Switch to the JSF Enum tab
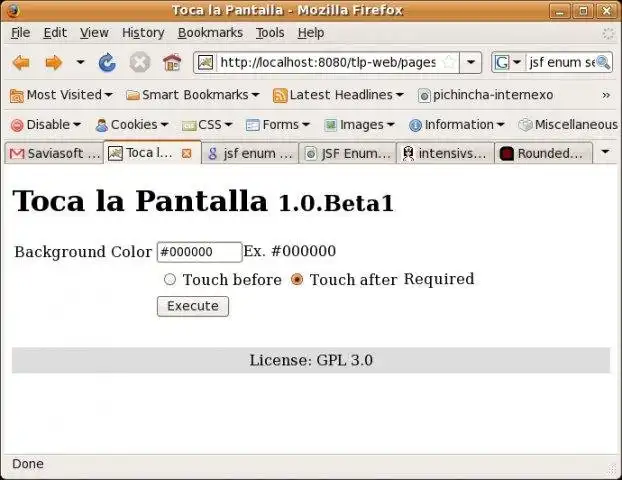Viewport: 622px width, 480px height. tap(348, 153)
